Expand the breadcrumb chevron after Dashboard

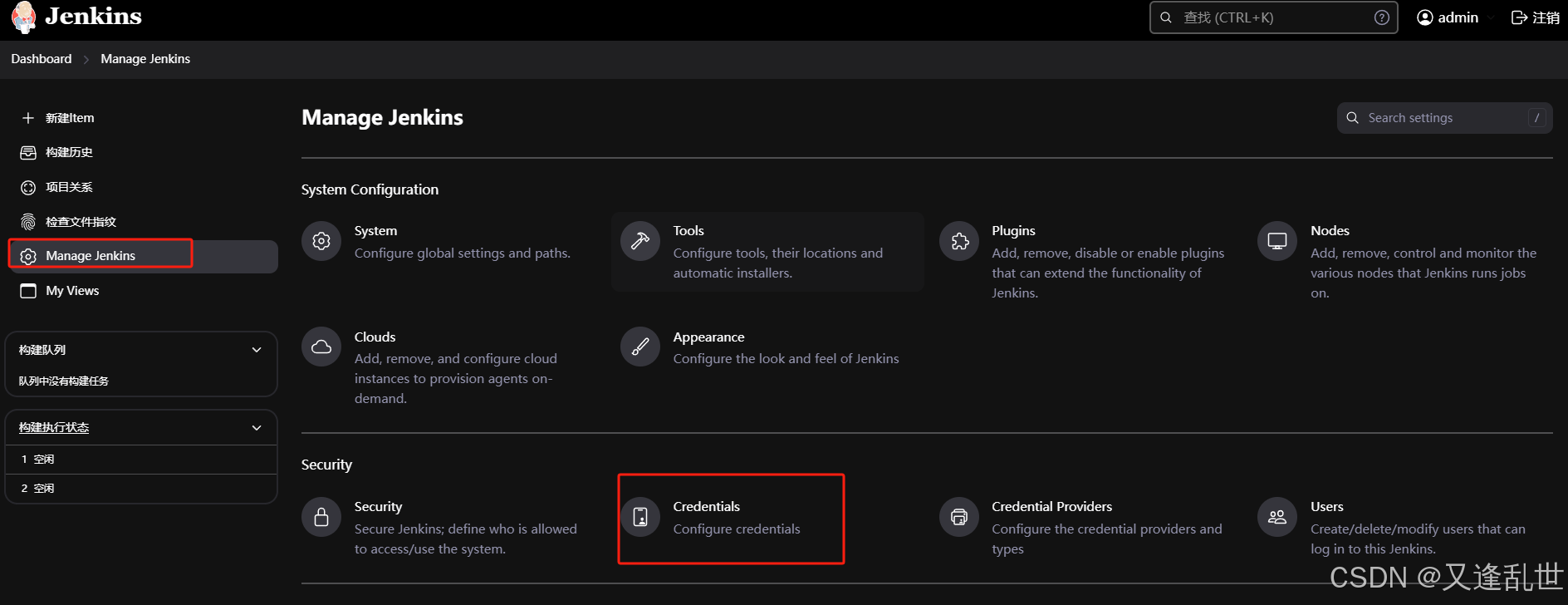tap(86, 60)
